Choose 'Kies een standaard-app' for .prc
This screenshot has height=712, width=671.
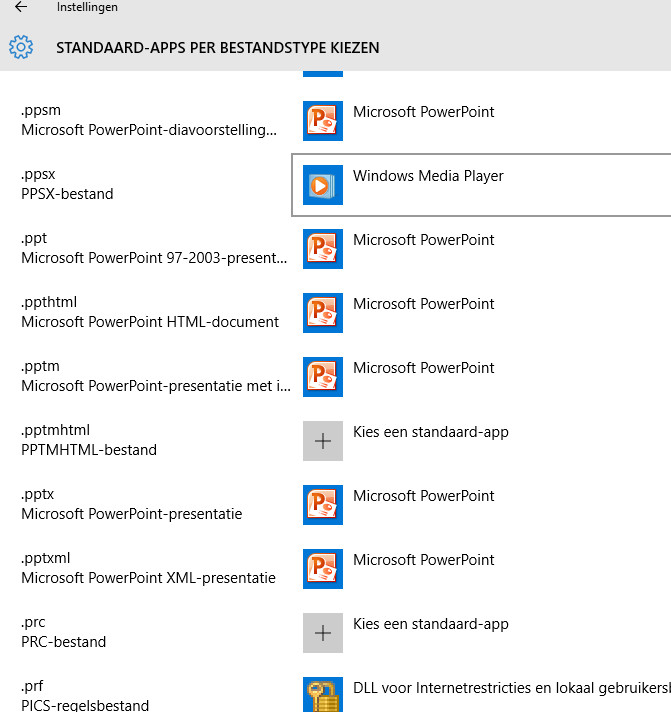(431, 624)
